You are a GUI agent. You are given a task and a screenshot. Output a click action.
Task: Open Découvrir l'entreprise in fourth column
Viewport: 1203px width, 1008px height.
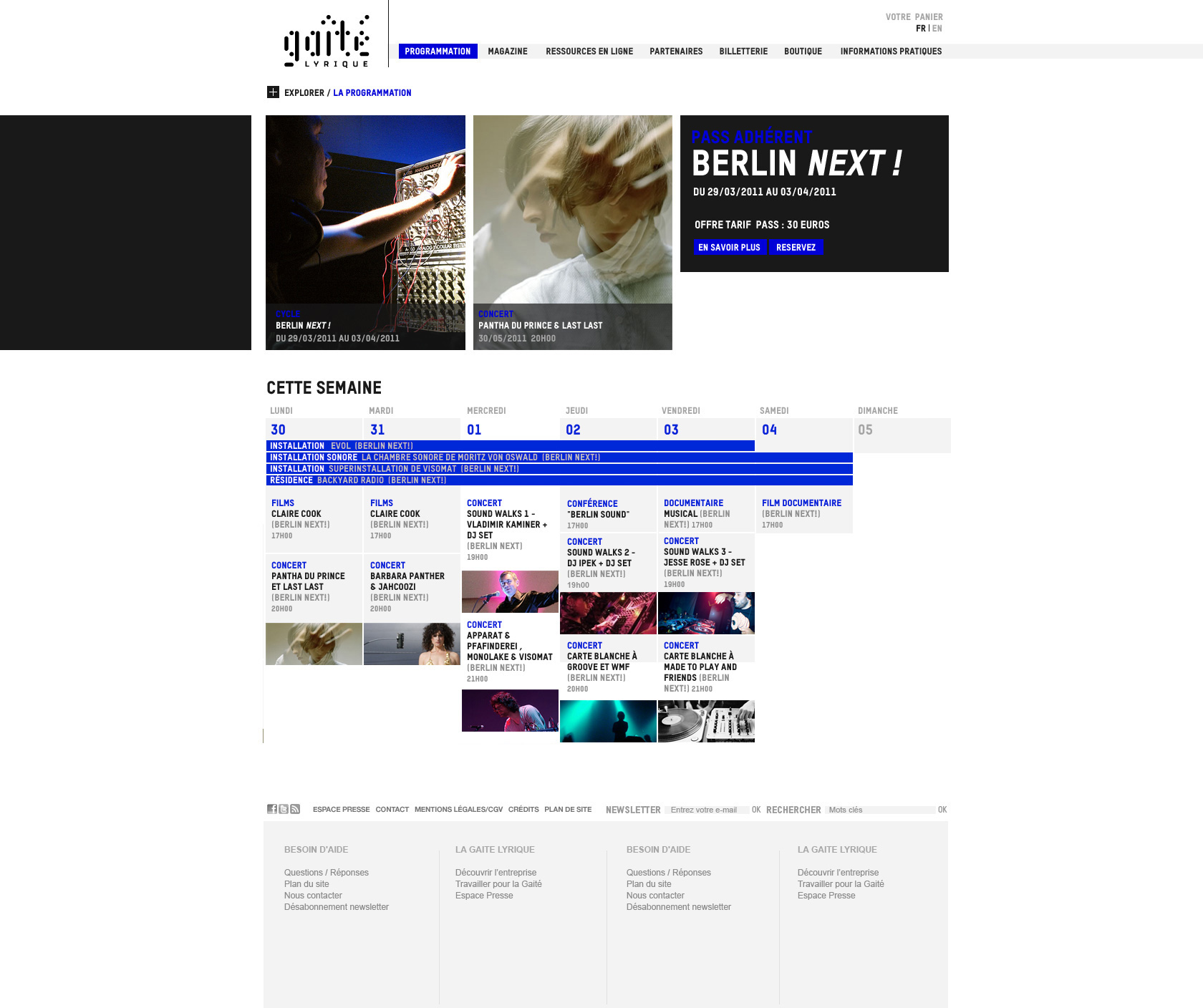pos(838,873)
